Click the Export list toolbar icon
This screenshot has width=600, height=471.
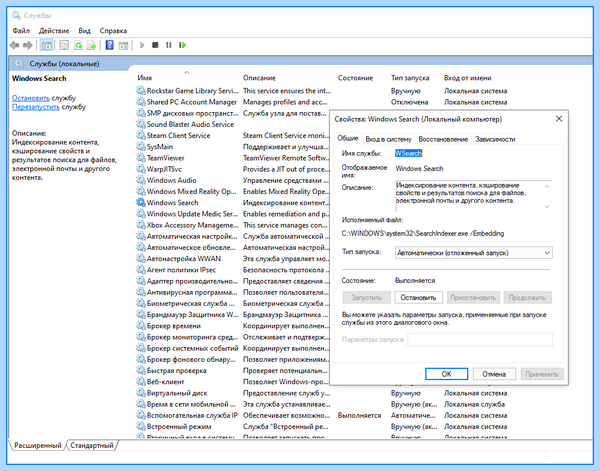pyautogui.click(x=91, y=46)
